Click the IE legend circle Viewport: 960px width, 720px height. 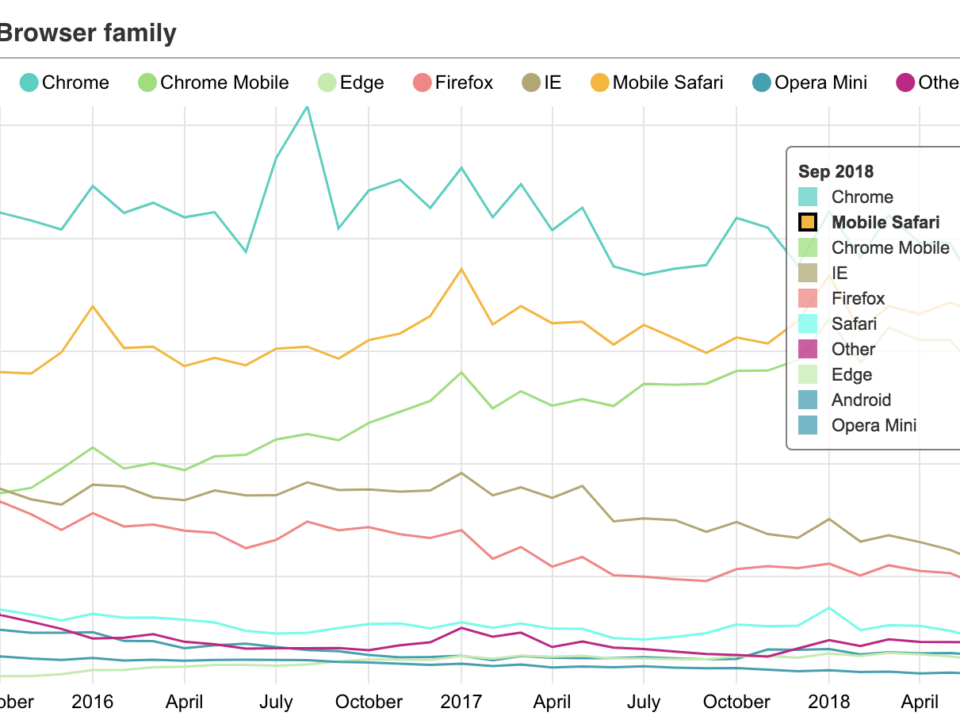[528, 83]
